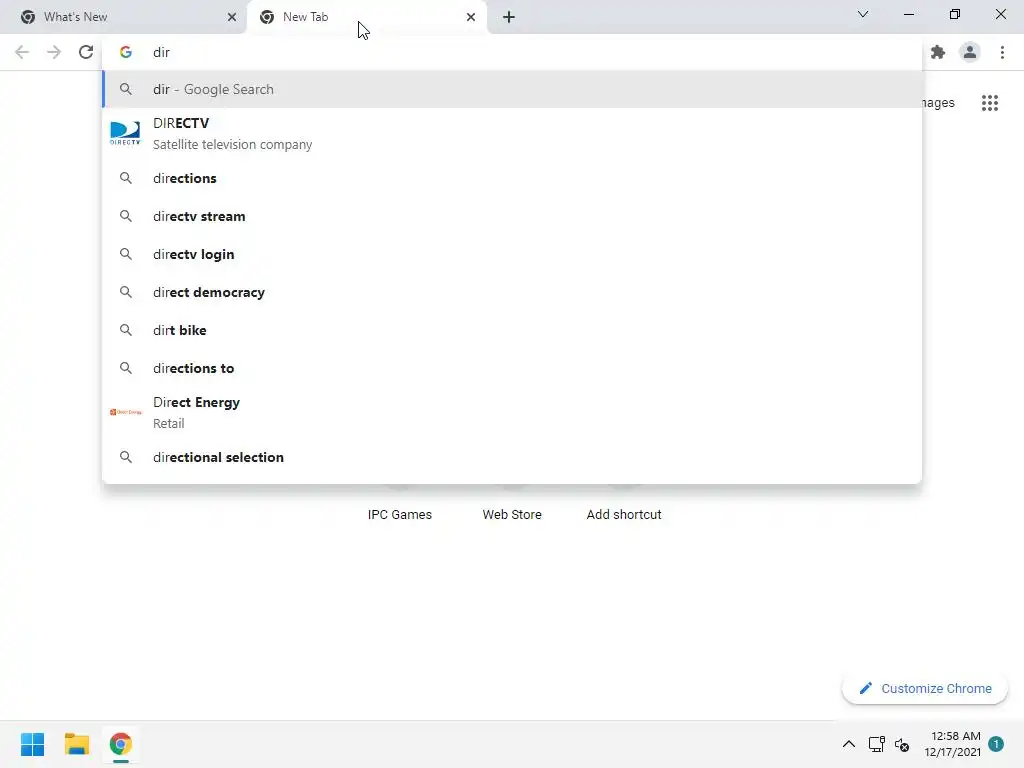
Task: Open File Explorer from taskbar
Action: point(76,744)
